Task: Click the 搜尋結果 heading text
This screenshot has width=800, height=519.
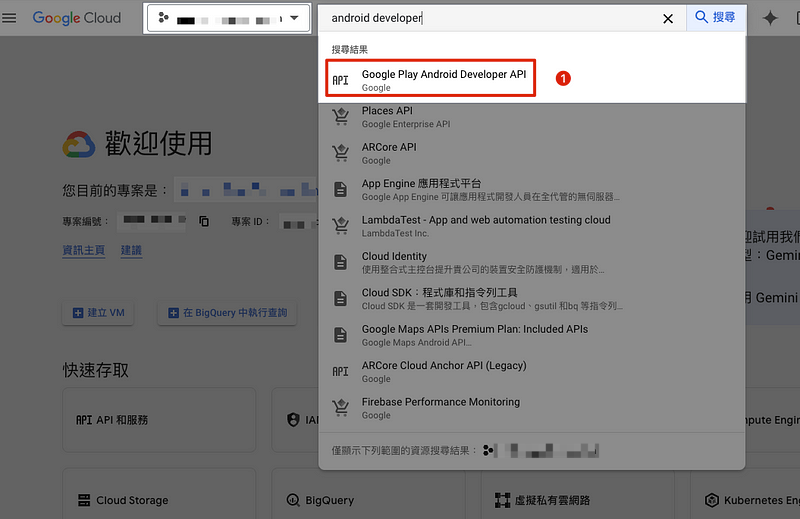Action: (x=349, y=50)
